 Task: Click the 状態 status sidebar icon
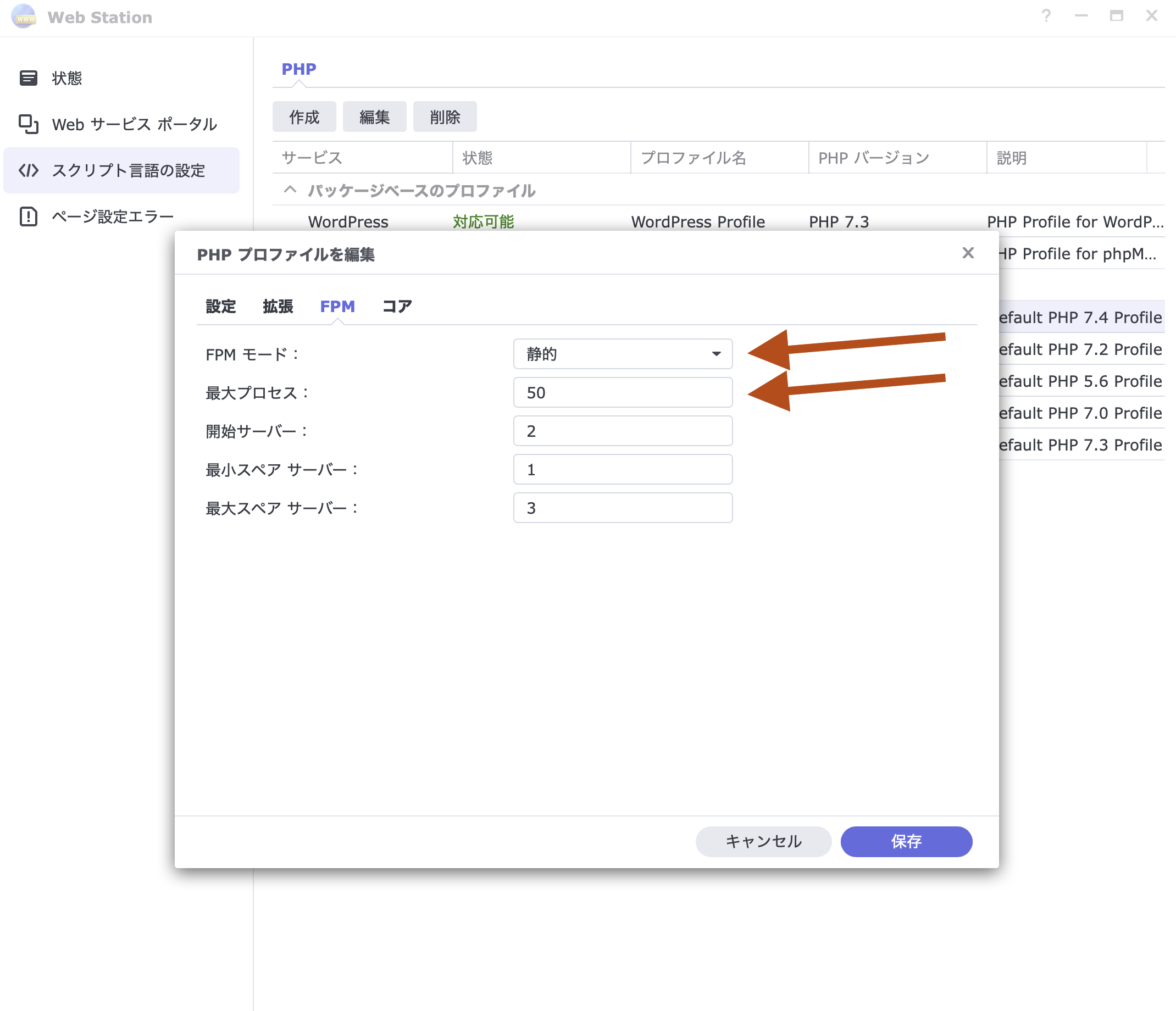pyautogui.click(x=28, y=77)
